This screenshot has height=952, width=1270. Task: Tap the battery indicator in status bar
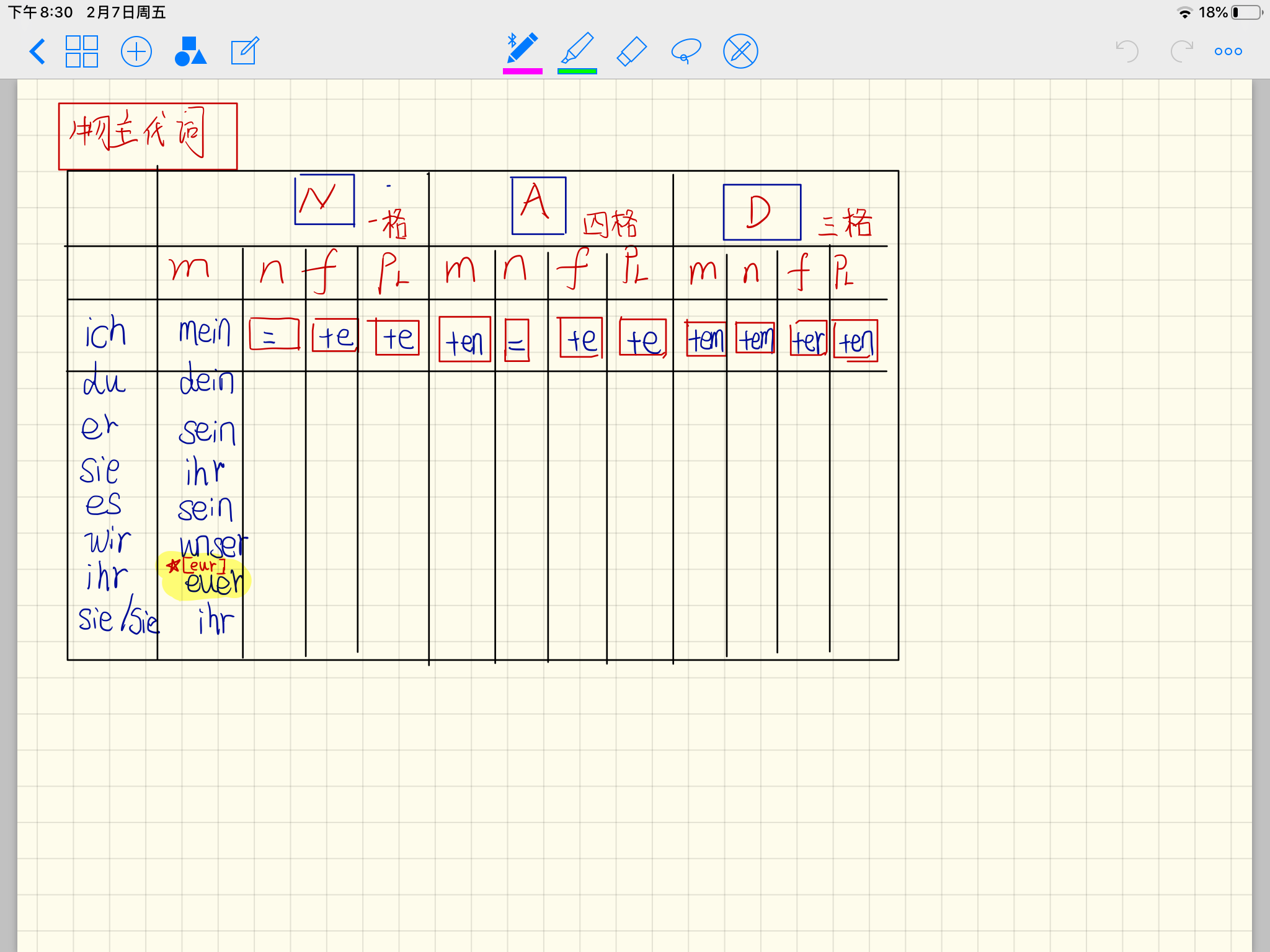click(1246, 12)
